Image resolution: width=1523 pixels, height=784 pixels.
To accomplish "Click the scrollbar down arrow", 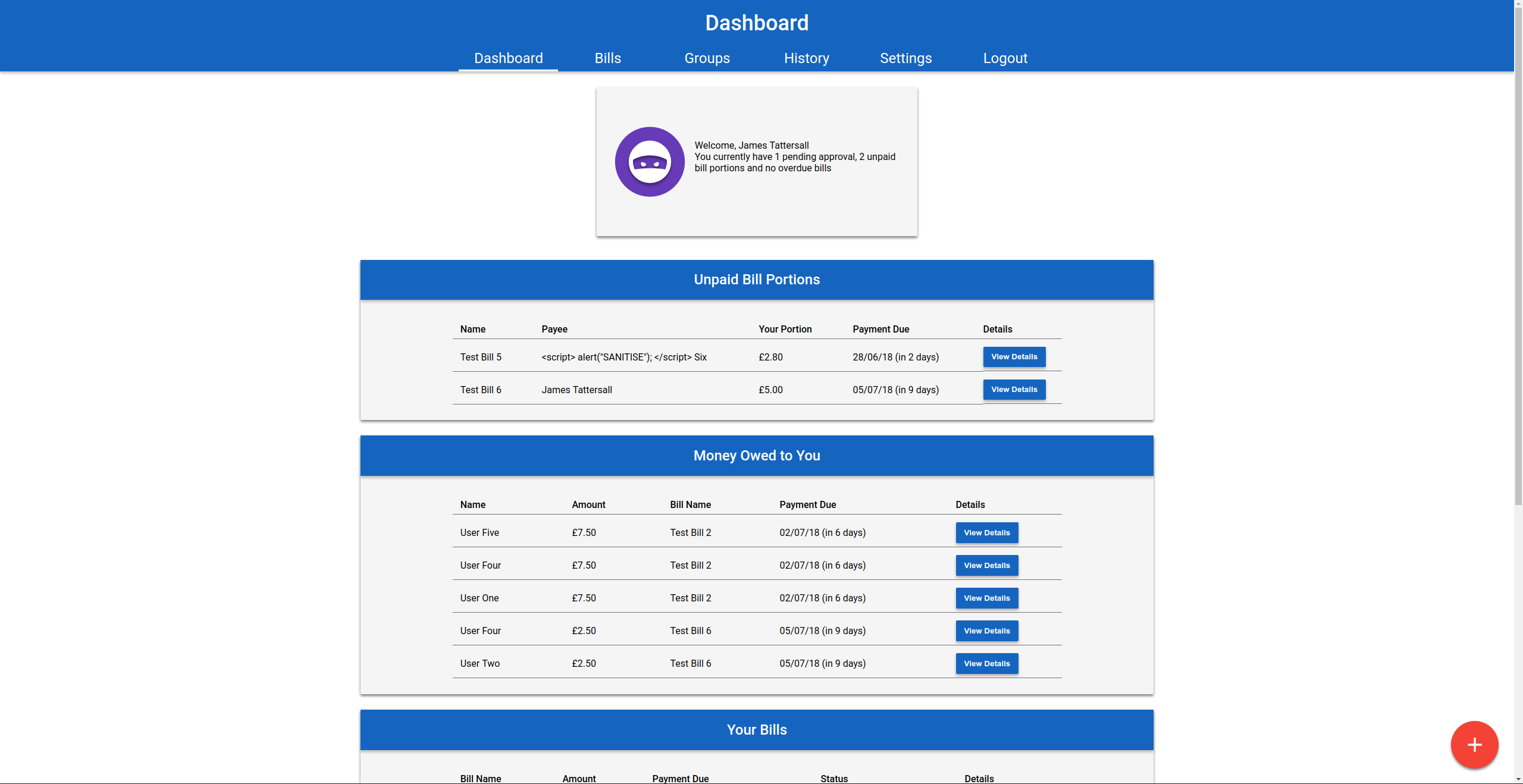I will 1518,779.
